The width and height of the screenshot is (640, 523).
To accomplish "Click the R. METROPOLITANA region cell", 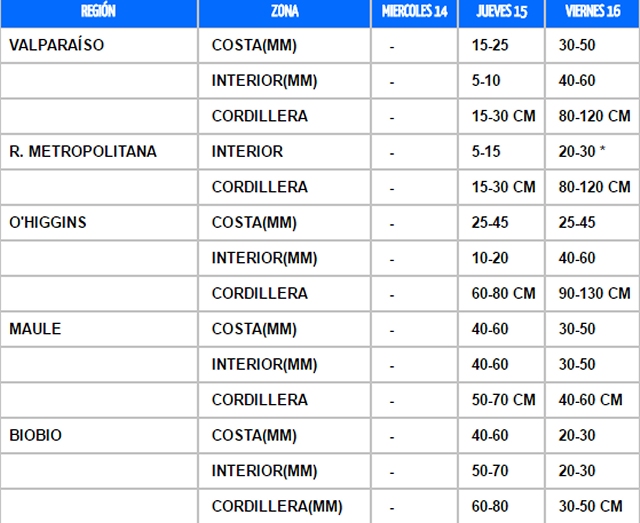I will click(x=83, y=152).
